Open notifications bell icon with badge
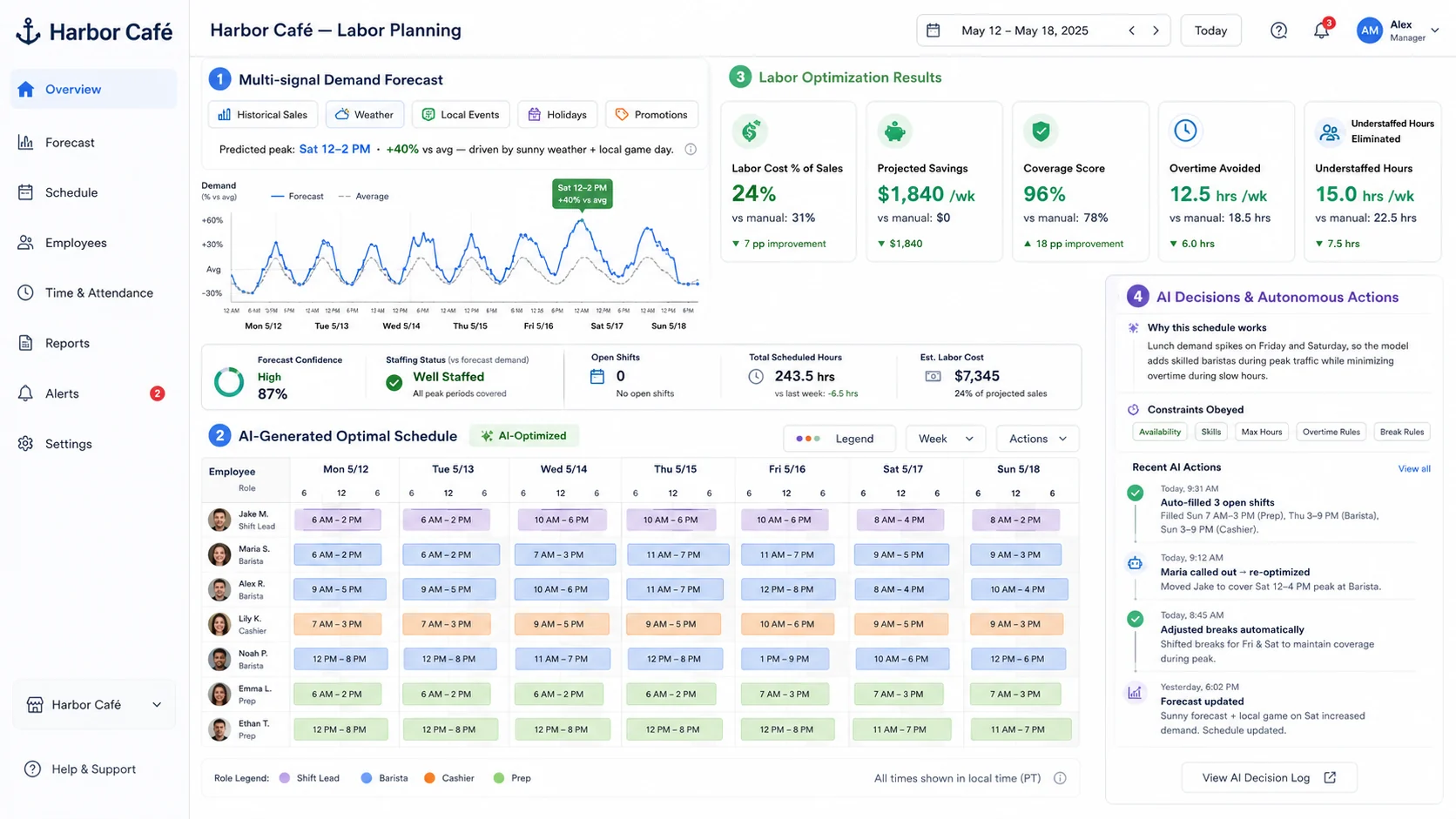1456x819 pixels. click(x=1322, y=30)
